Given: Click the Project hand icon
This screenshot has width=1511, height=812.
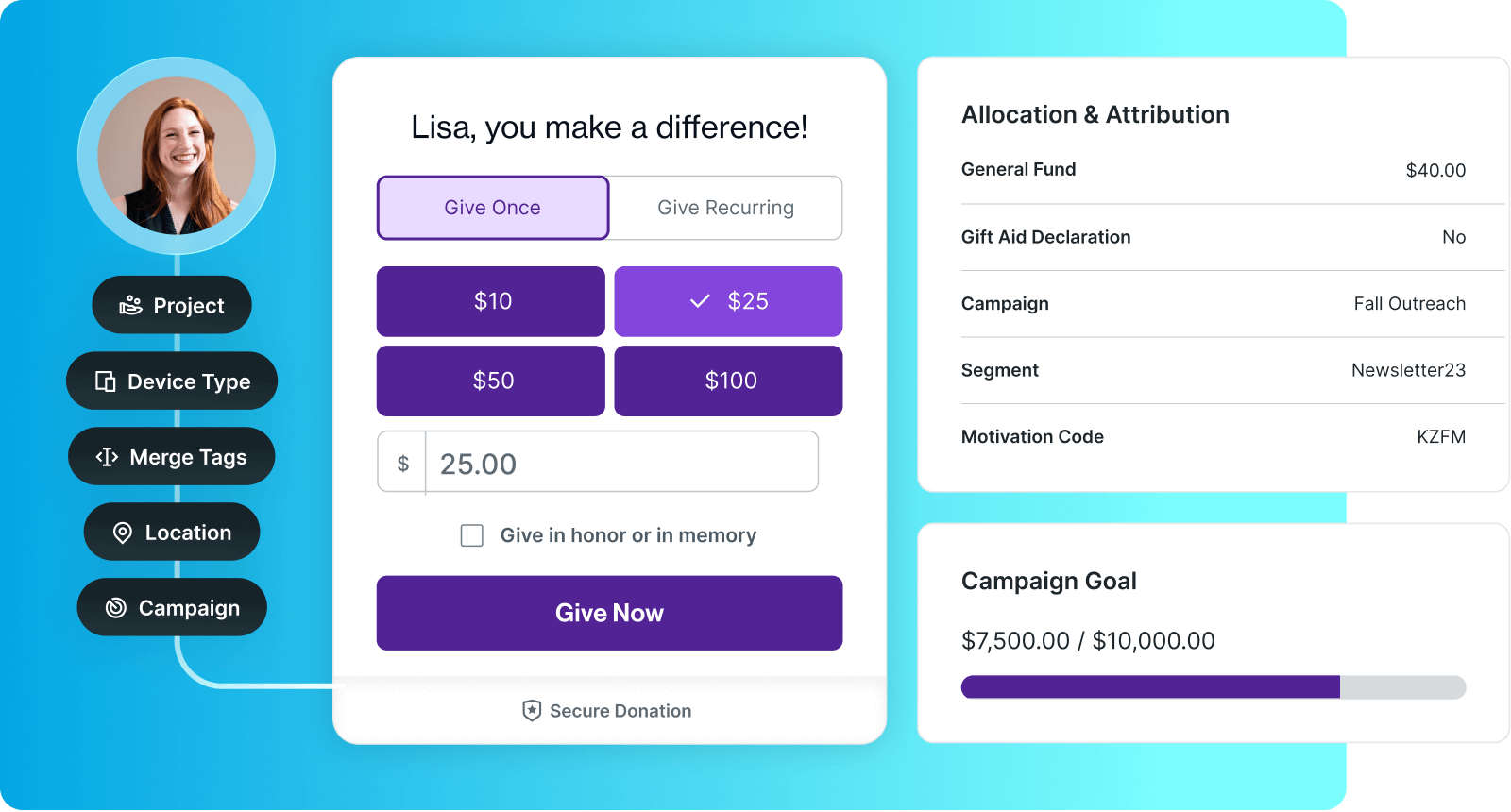Looking at the screenshot, I should [130, 305].
